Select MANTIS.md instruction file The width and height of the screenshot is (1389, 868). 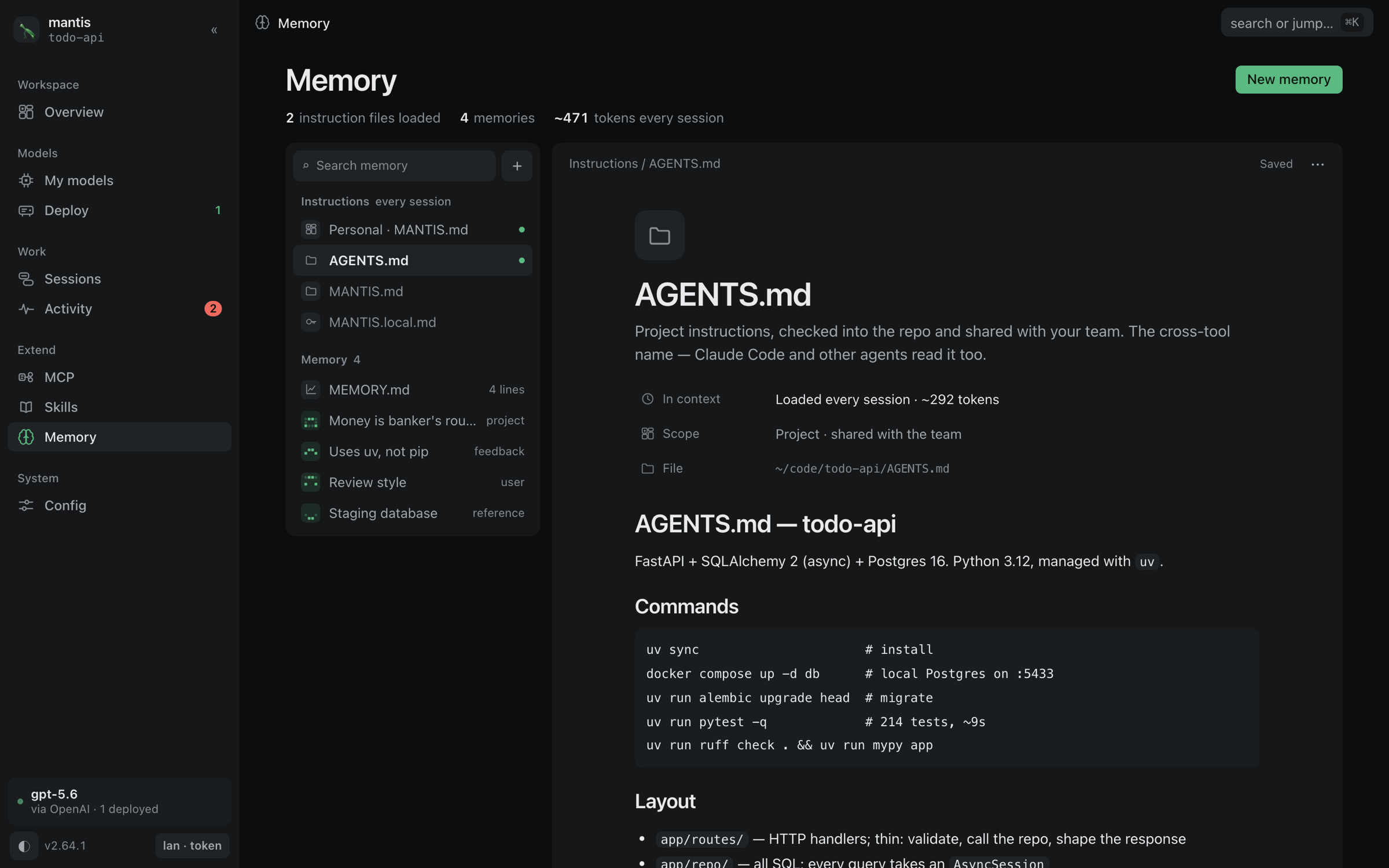point(413,292)
